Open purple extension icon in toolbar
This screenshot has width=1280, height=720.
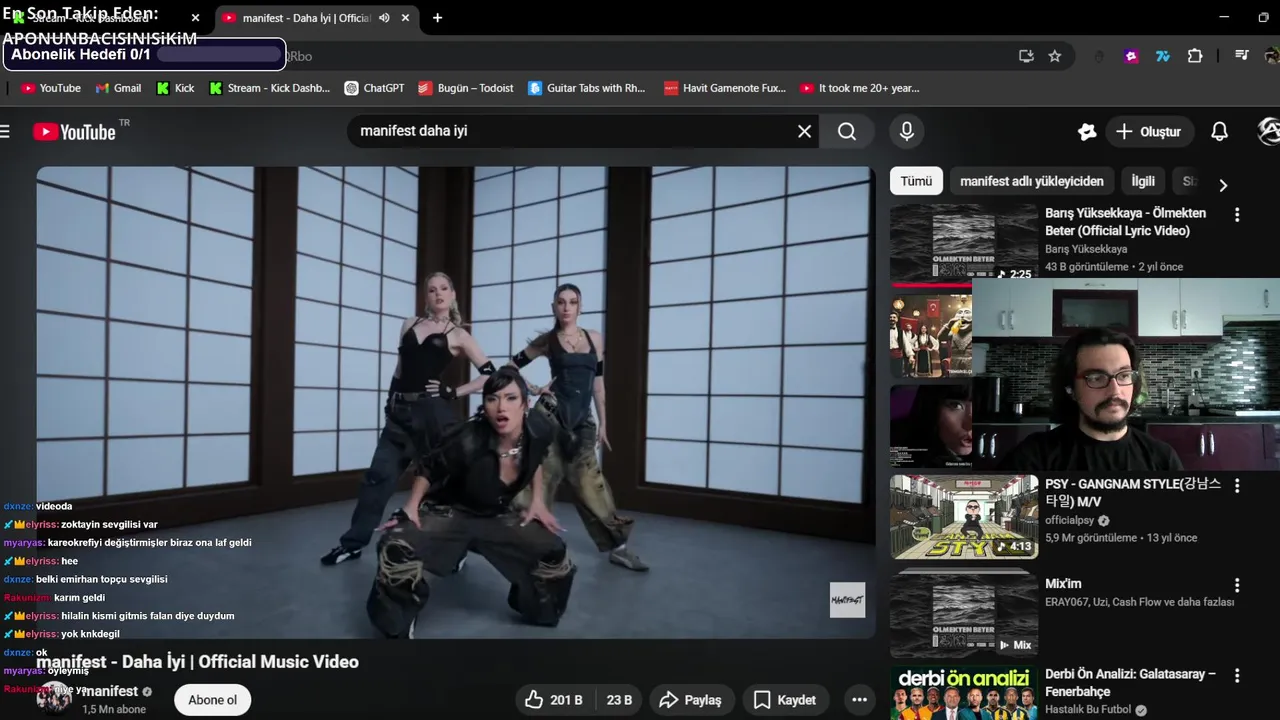[1131, 56]
